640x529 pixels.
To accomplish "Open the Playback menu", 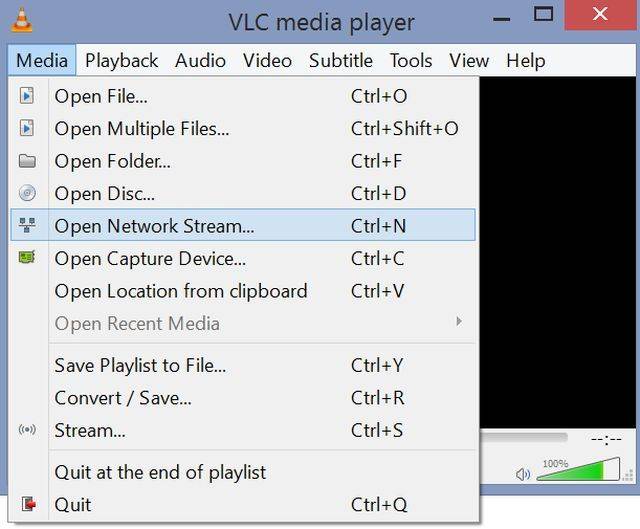I will [x=121, y=60].
